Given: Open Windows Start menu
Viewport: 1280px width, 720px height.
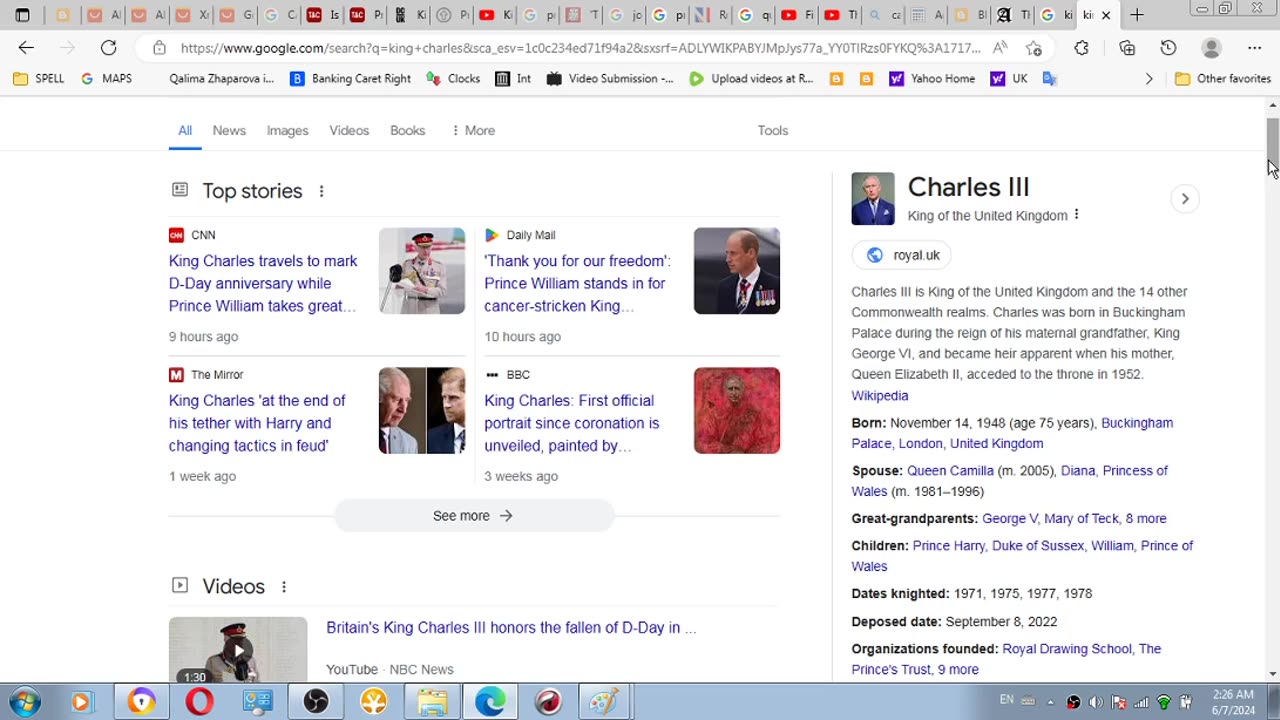Looking at the screenshot, I should pos(24,702).
